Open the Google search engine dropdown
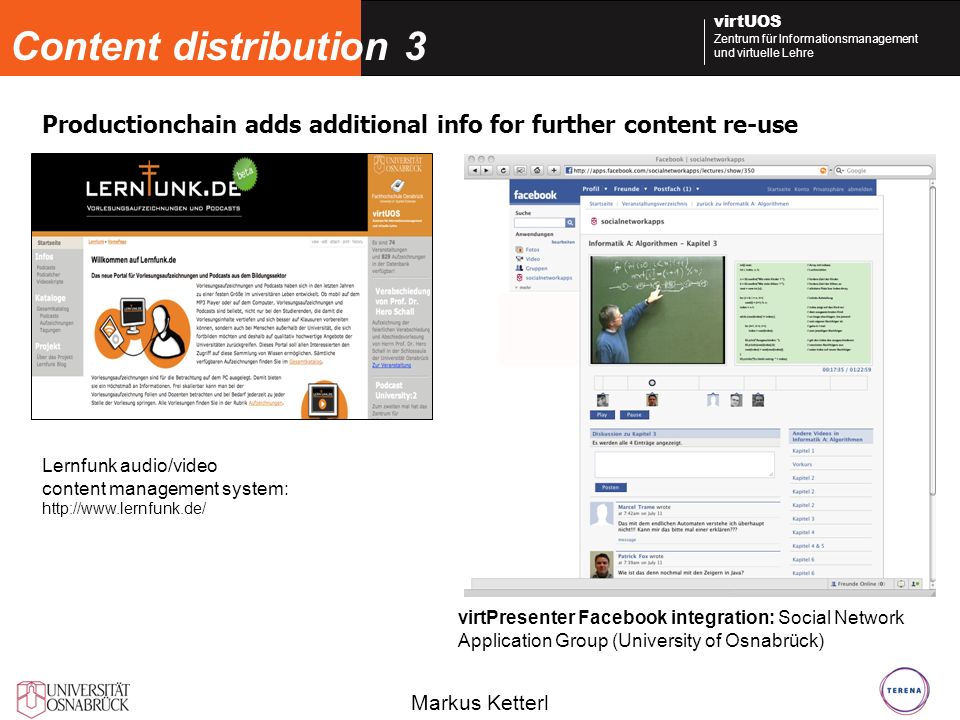Viewport: 960px width, 720px height. pos(839,171)
